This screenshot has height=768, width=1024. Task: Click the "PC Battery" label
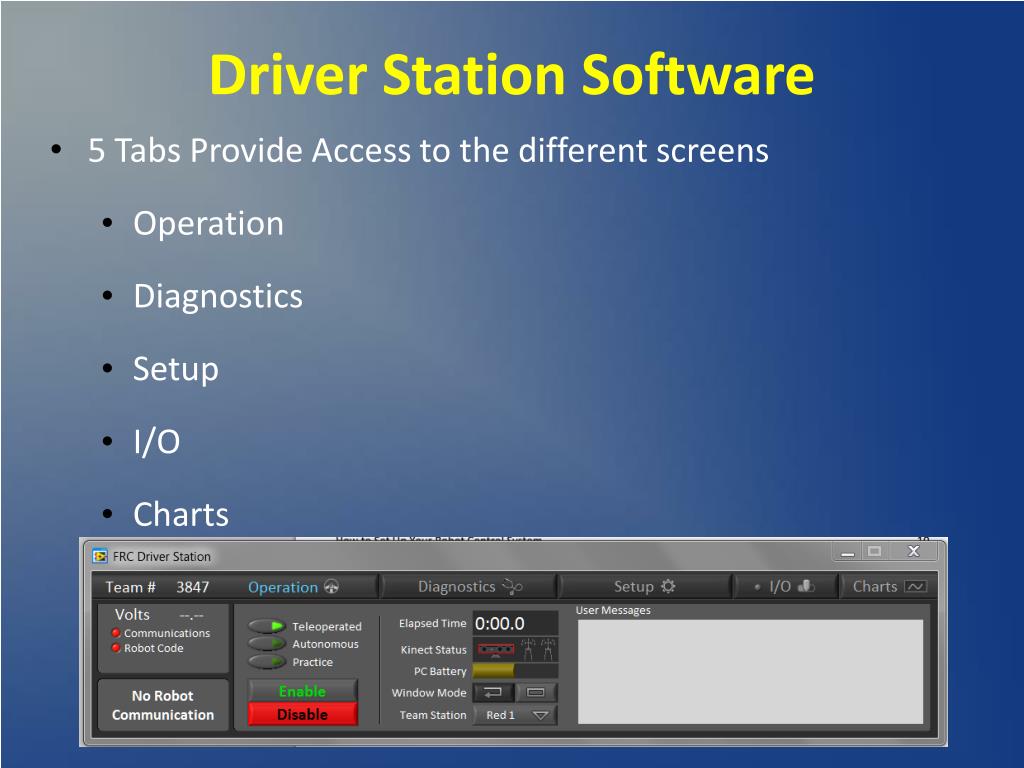tap(440, 671)
